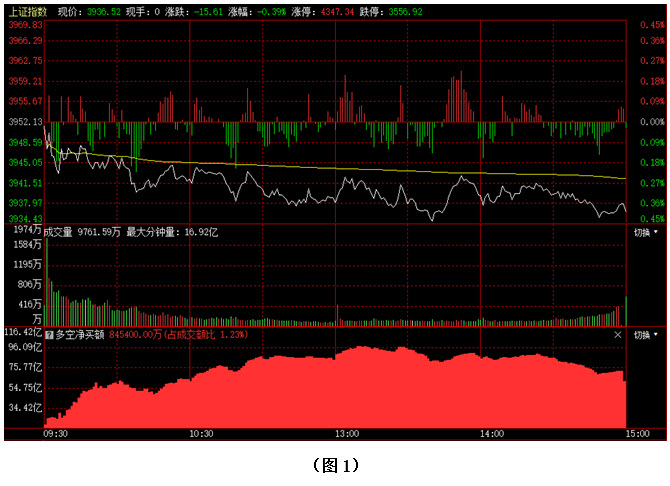Click the 涨停 limit-up value 4347.34

pos(338,12)
